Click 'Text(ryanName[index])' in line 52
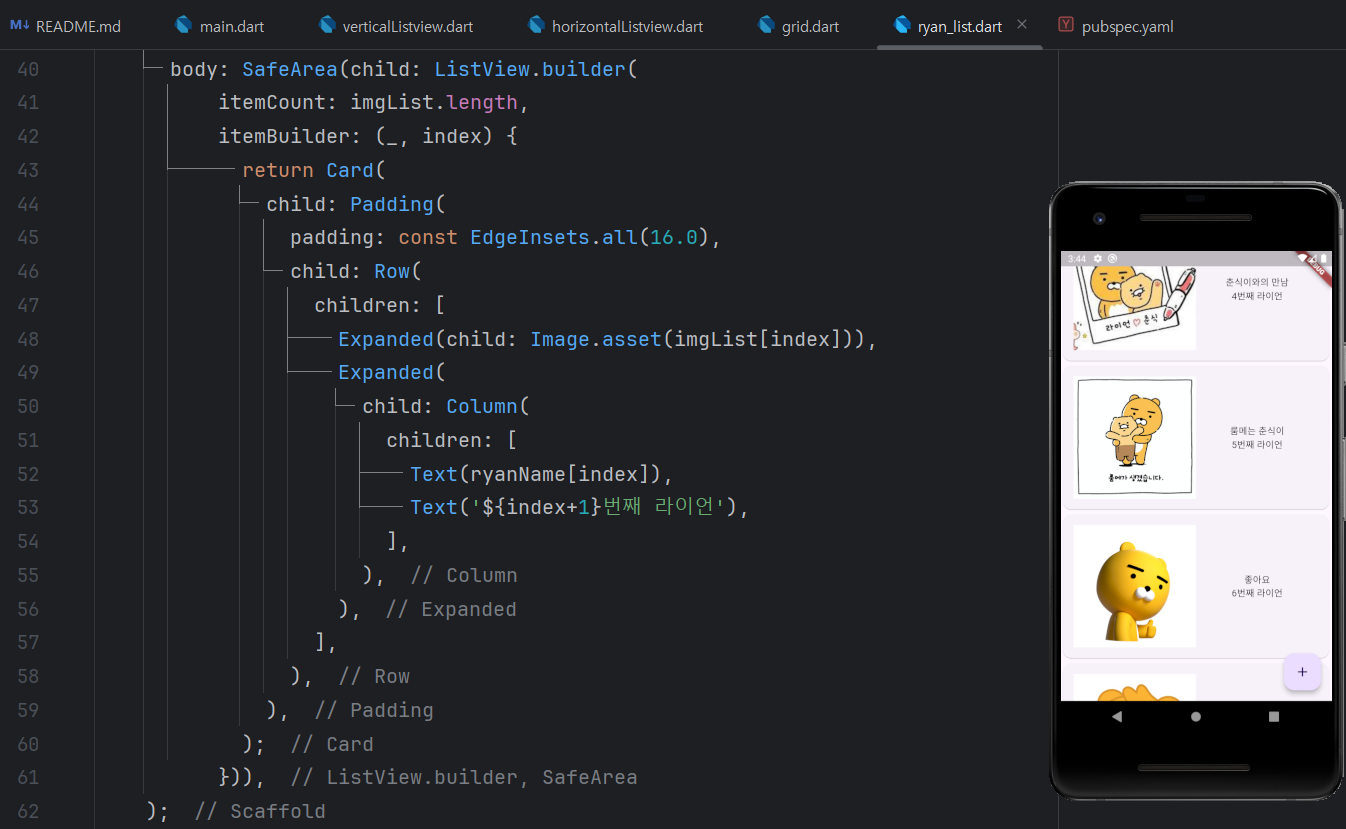This screenshot has width=1346, height=829. tap(536, 474)
